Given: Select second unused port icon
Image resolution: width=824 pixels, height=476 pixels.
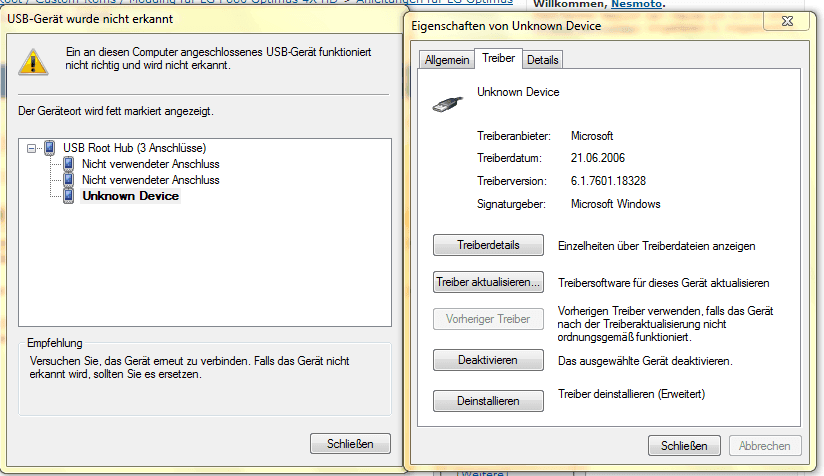Looking at the screenshot, I should 68,180.
